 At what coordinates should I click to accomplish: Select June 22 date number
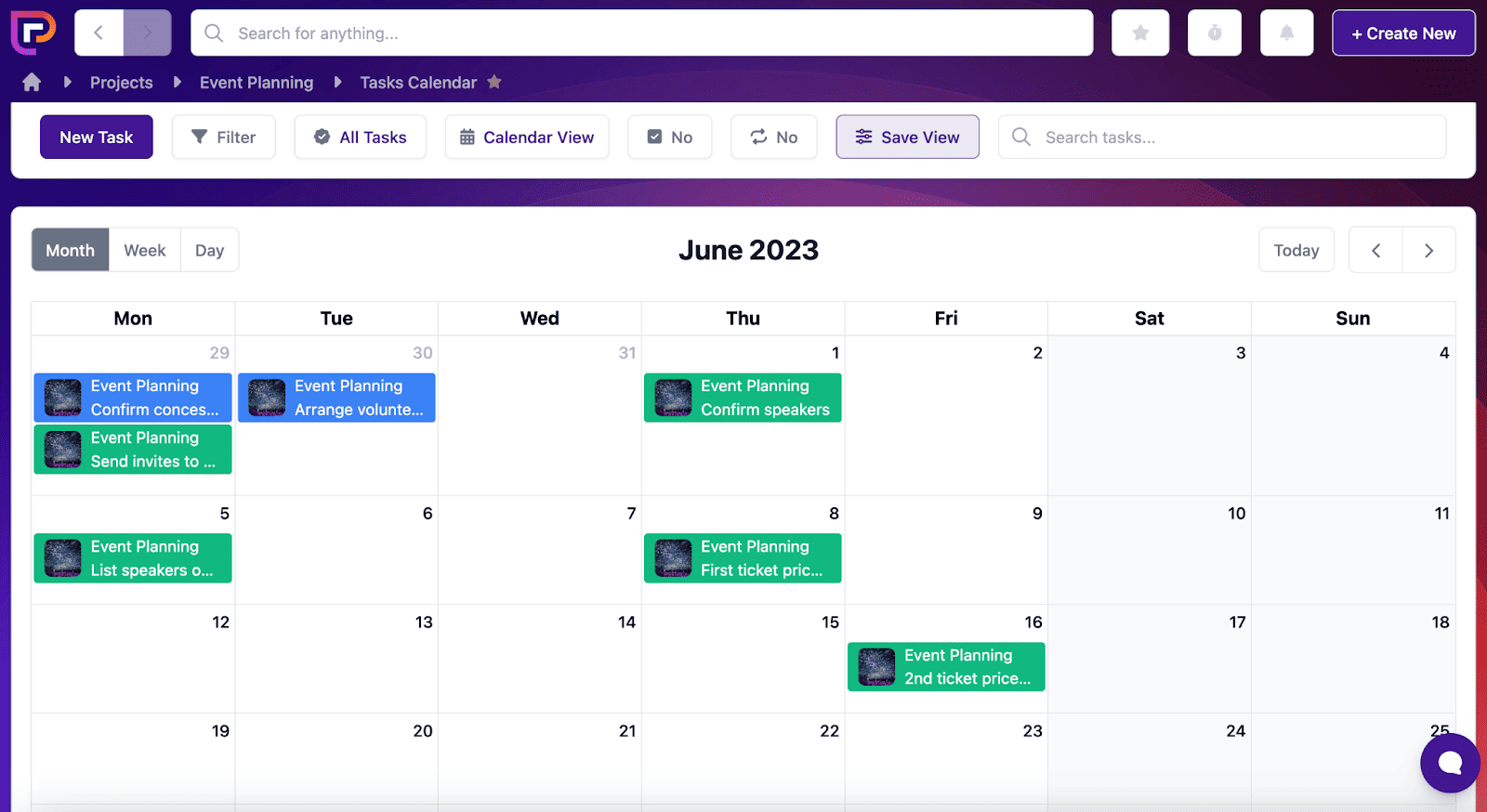[830, 730]
